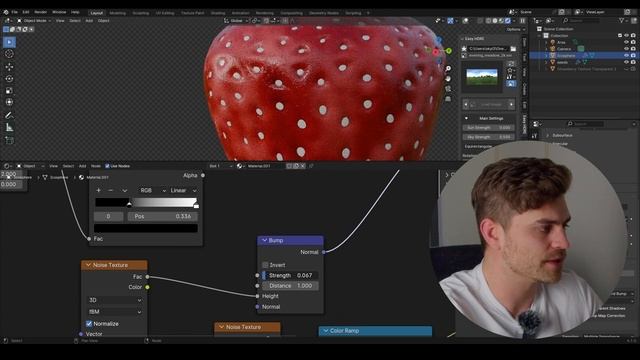Click the Scene Collection icon
This screenshot has width=640, height=360.
[539, 29]
